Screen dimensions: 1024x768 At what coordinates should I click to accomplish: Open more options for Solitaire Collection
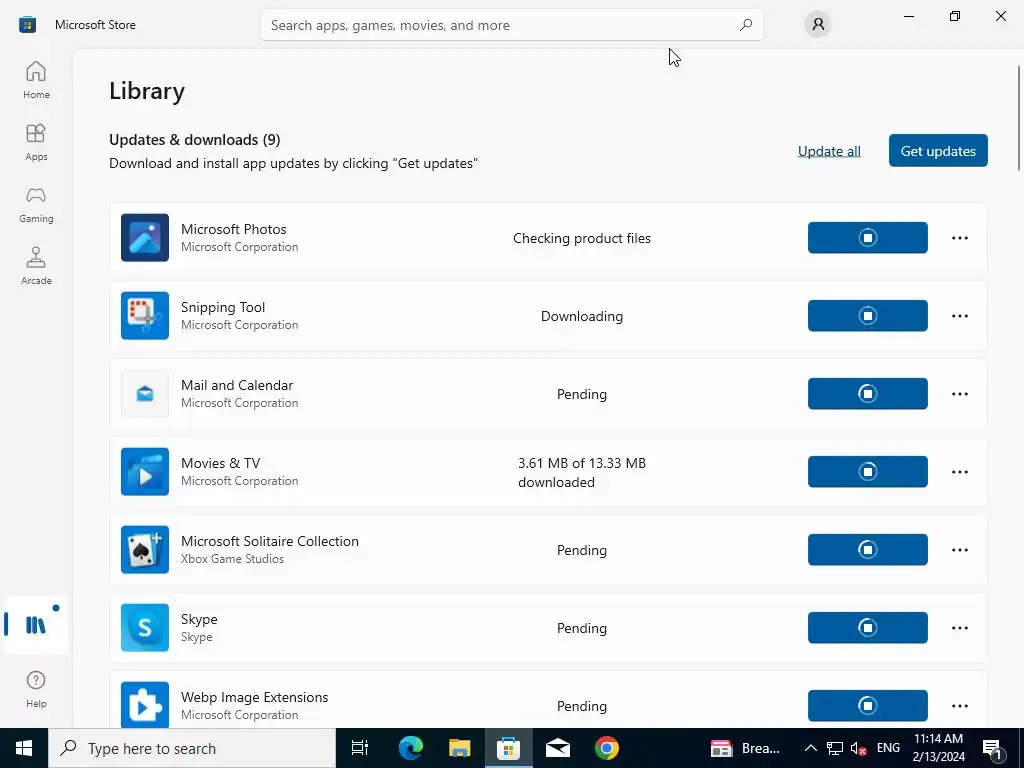point(959,550)
